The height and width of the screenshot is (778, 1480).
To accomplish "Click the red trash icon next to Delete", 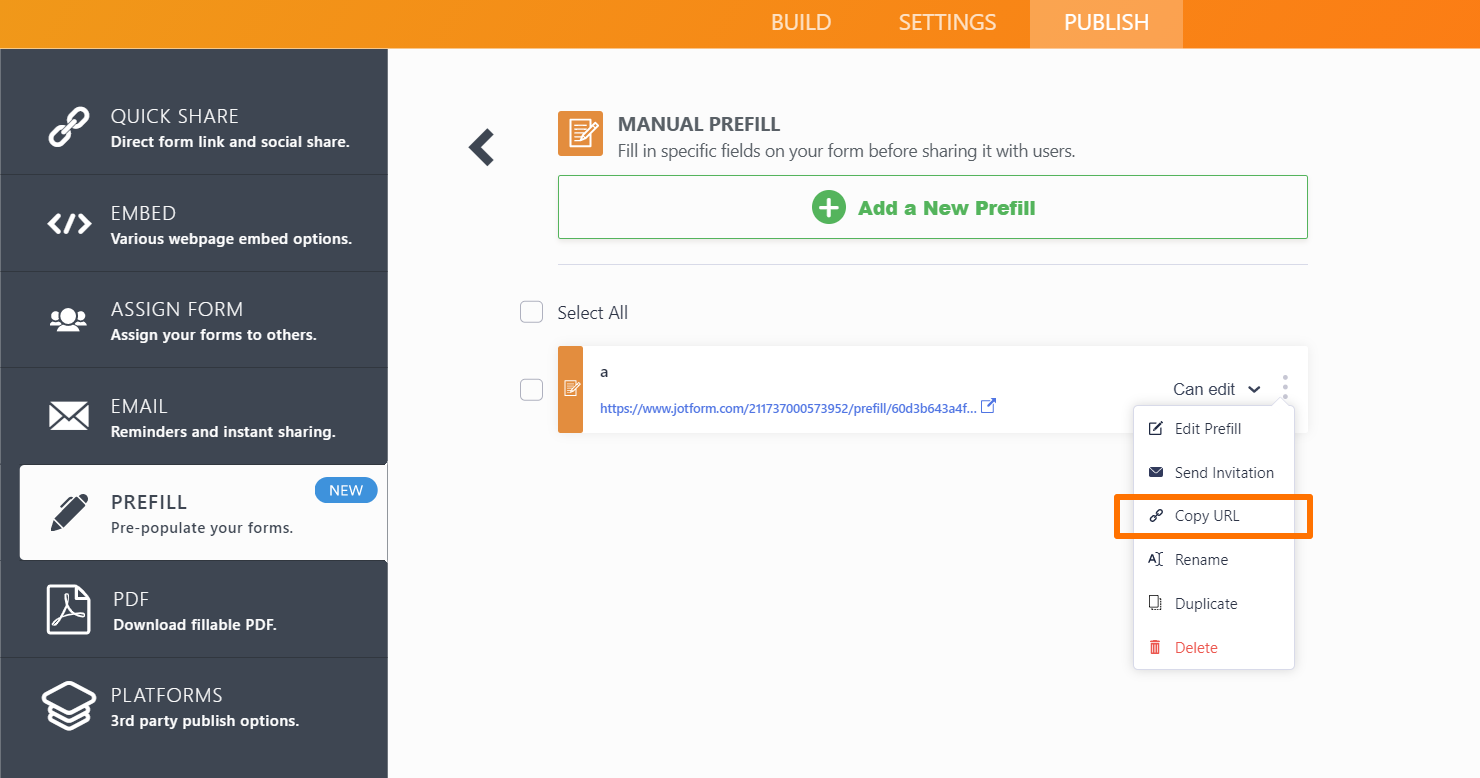I will click(1156, 647).
